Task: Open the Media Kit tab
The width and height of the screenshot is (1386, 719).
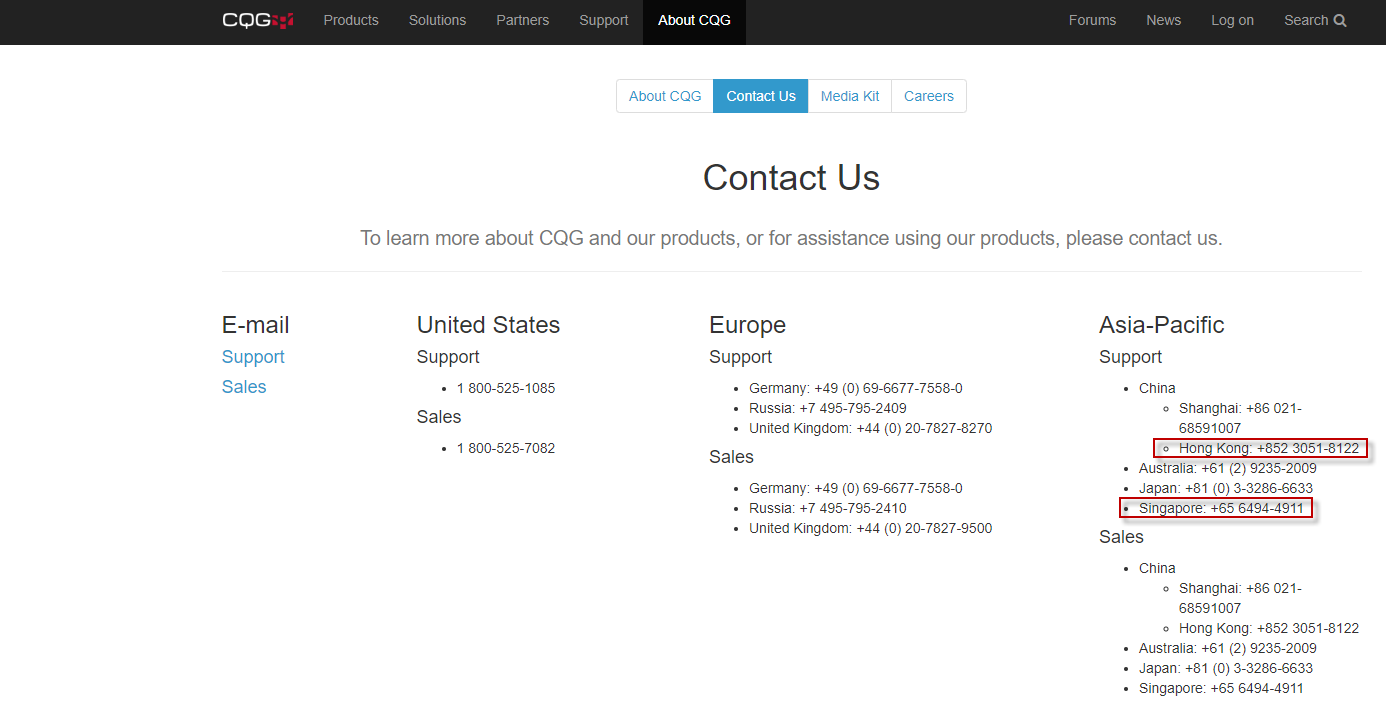Action: pyautogui.click(x=850, y=96)
